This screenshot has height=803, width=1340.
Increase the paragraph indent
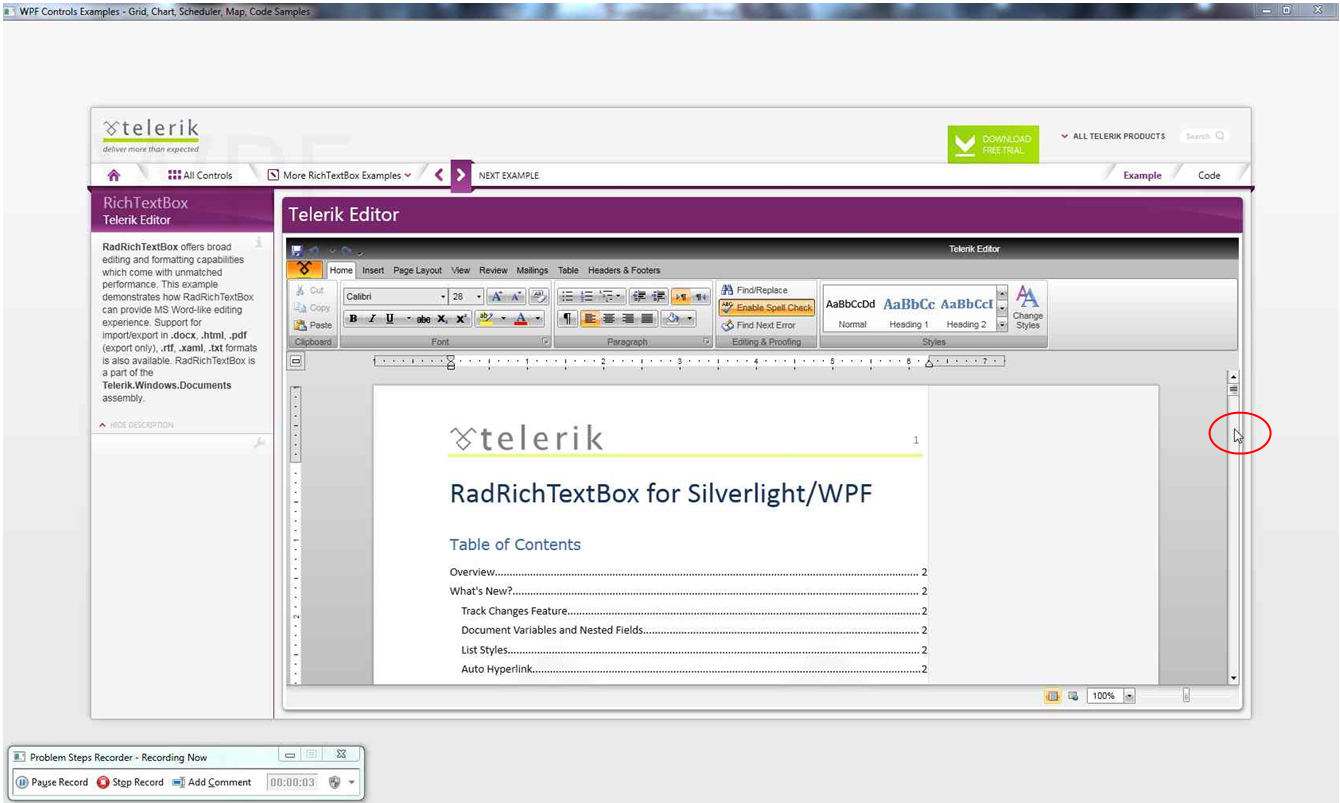pyautogui.click(x=658, y=297)
